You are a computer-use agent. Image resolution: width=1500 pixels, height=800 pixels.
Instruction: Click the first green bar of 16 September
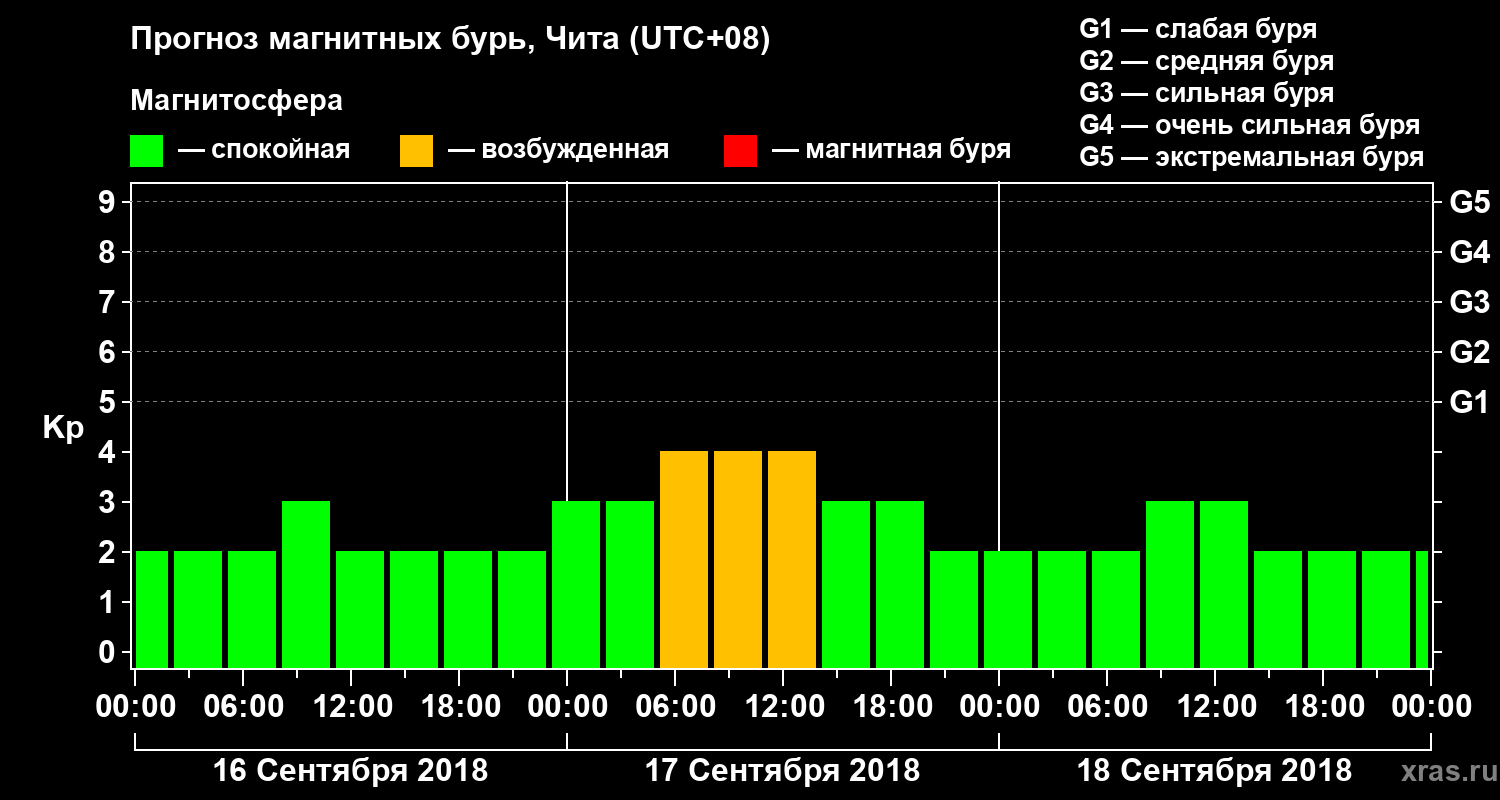(152, 610)
